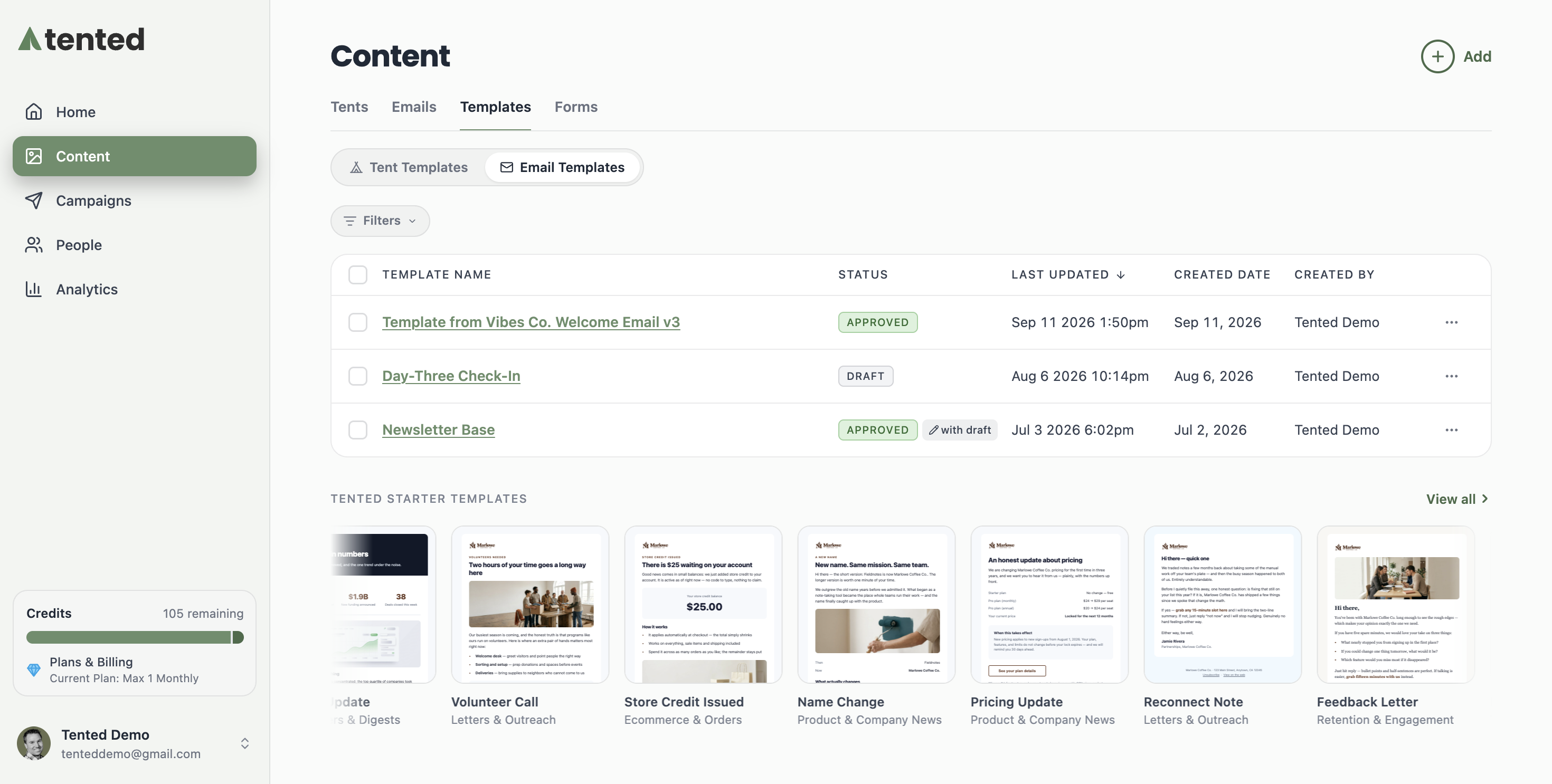Image resolution: width=1552 pixels, height=784 pixels.
Task: Click the Plans & Billing link
Action: (91, 662)
